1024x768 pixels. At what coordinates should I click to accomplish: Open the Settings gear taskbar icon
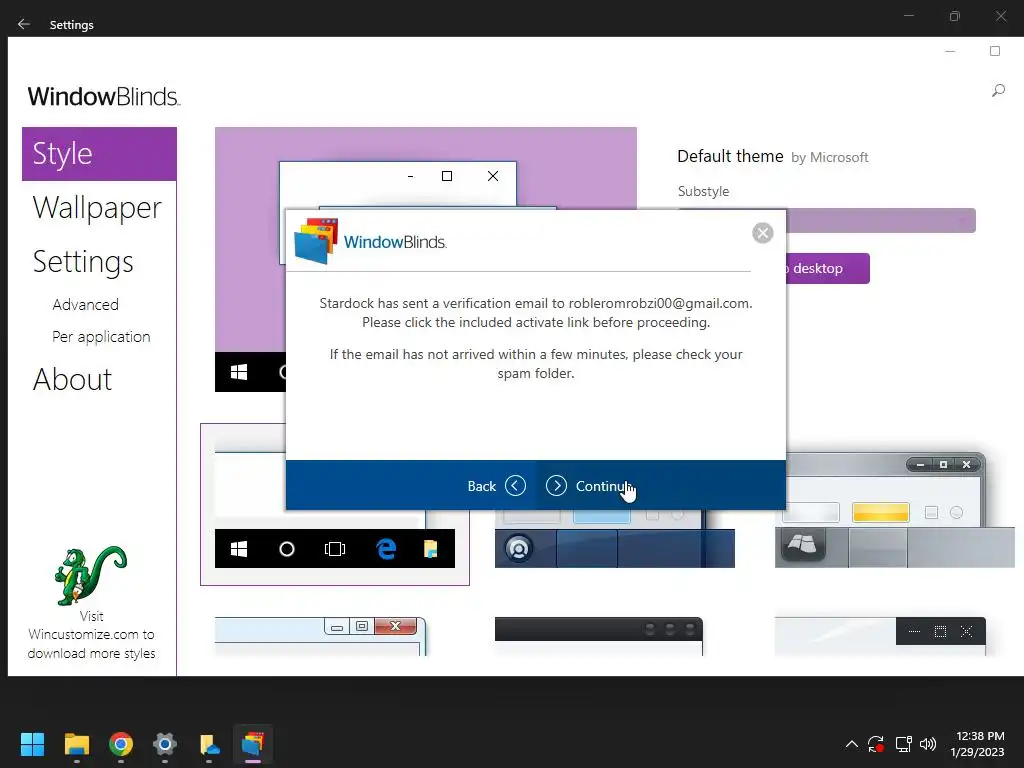165,744
